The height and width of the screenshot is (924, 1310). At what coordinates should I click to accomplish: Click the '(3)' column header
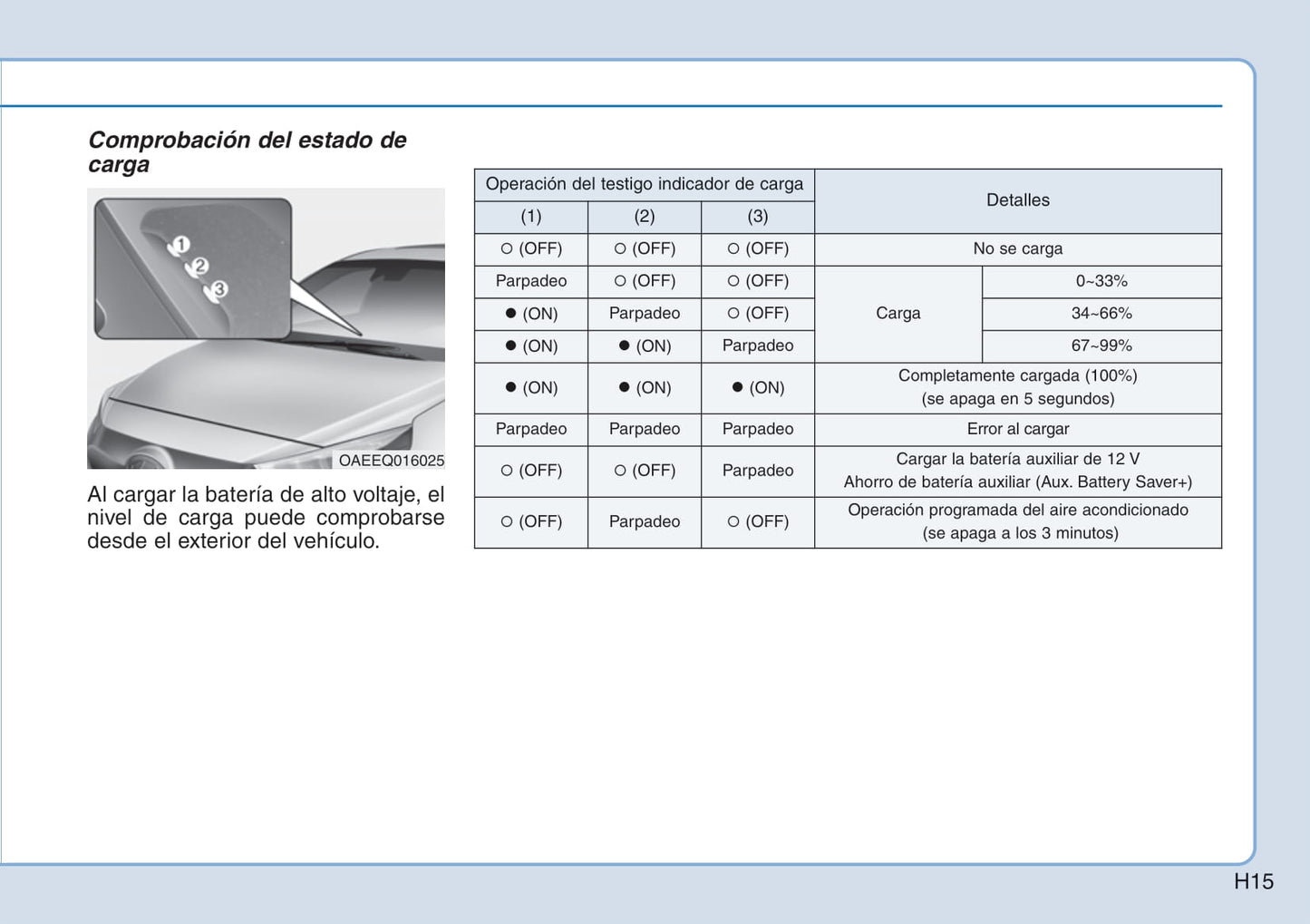pyautogui.click(x=757, y=217)
